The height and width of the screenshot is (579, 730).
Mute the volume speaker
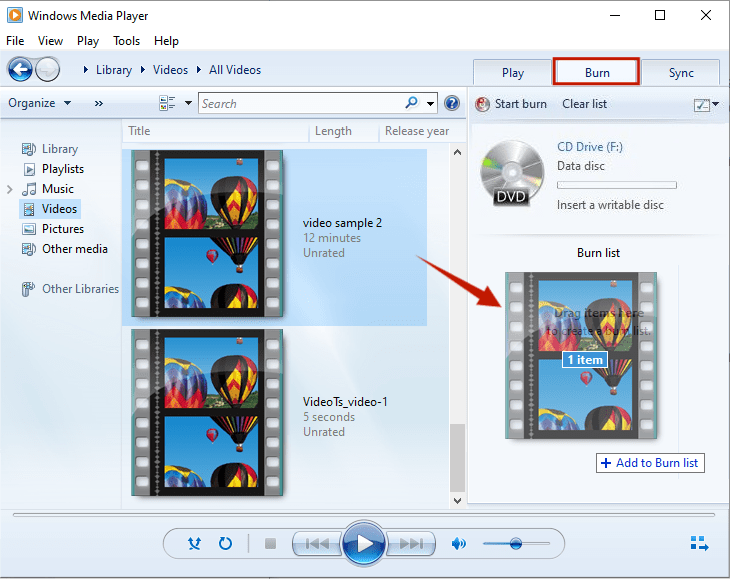459,544
